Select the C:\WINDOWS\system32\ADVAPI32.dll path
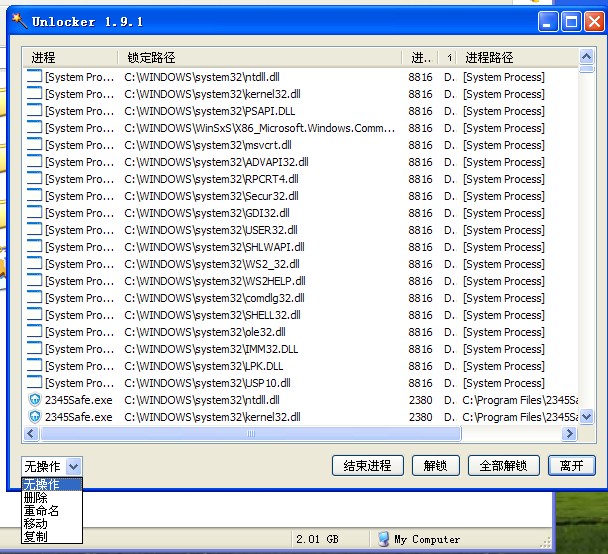Screen dimensions: 608x554 click(216, 162)
